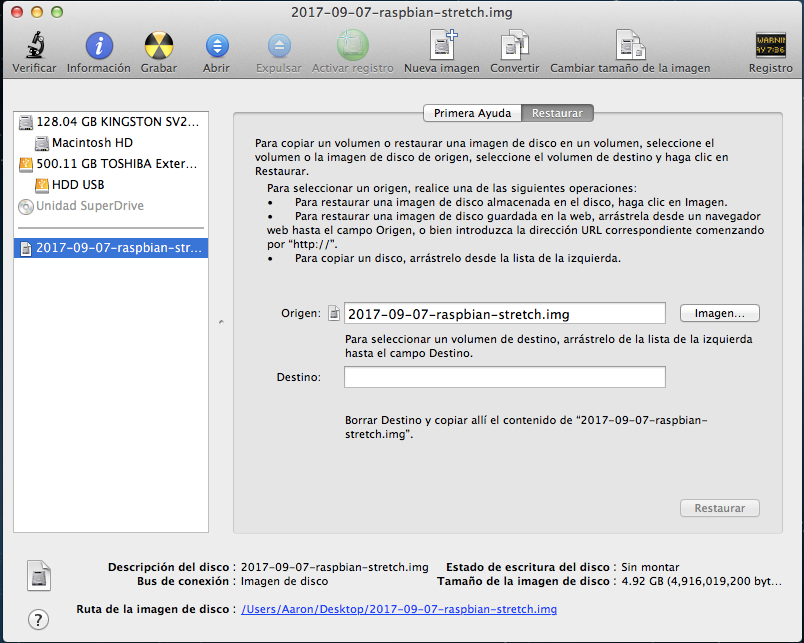Click the Activar registro icon

(x=353, y=46)
